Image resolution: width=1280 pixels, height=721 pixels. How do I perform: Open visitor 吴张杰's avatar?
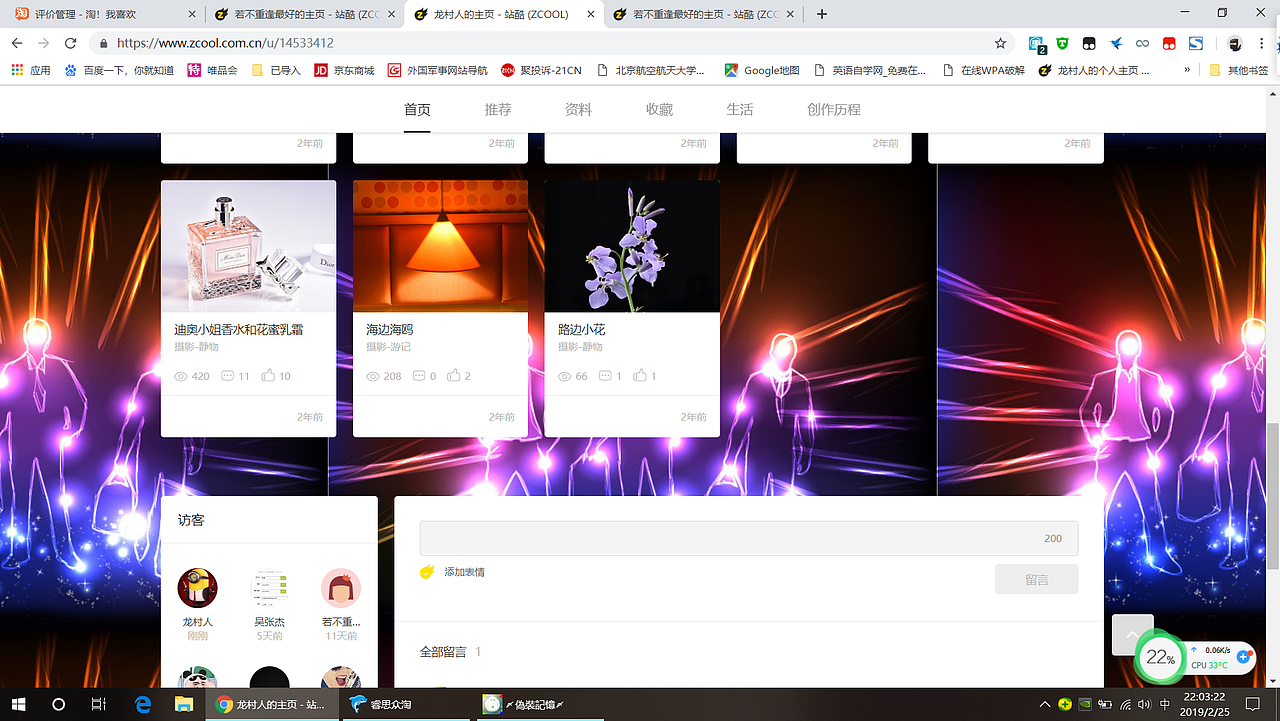coord(269,588)
